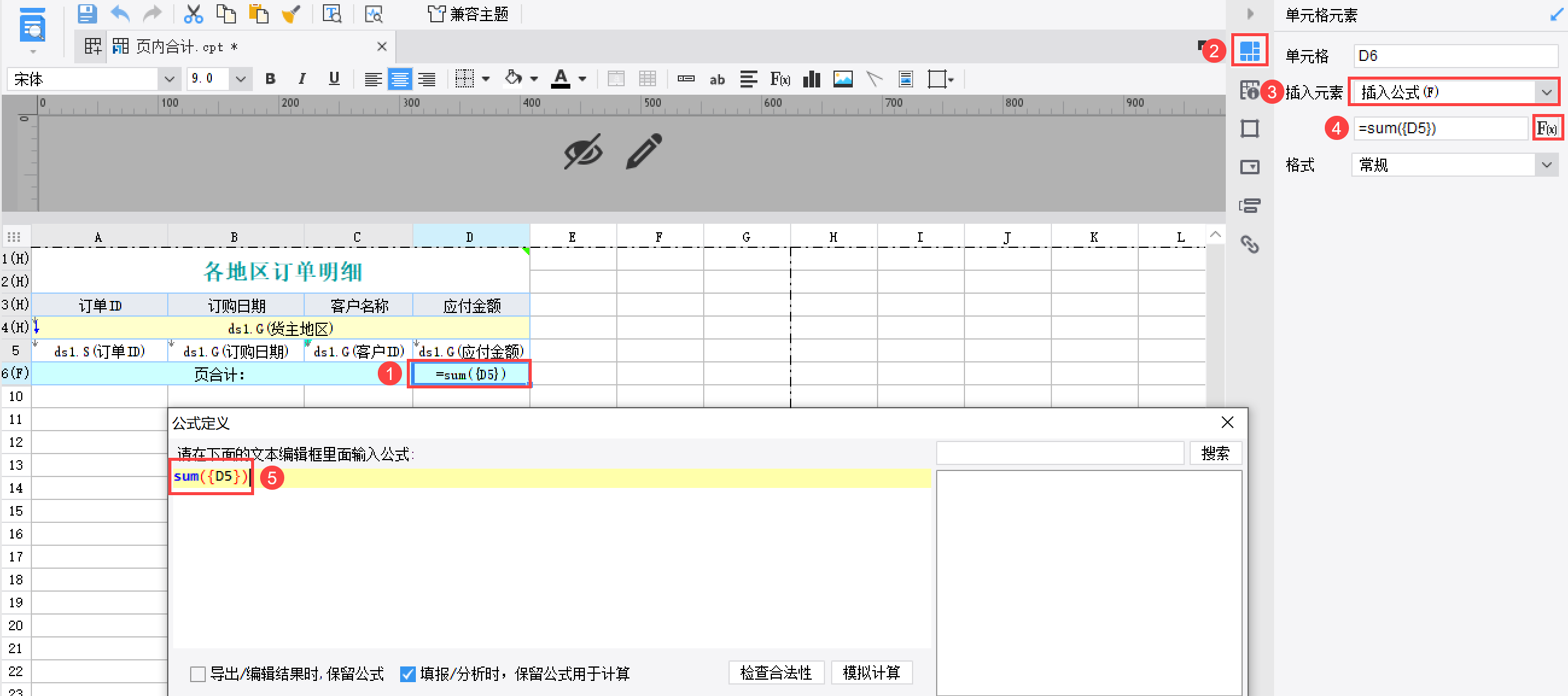
Task: Open the 常规 format dropdown
Action: click(1546, 165)
